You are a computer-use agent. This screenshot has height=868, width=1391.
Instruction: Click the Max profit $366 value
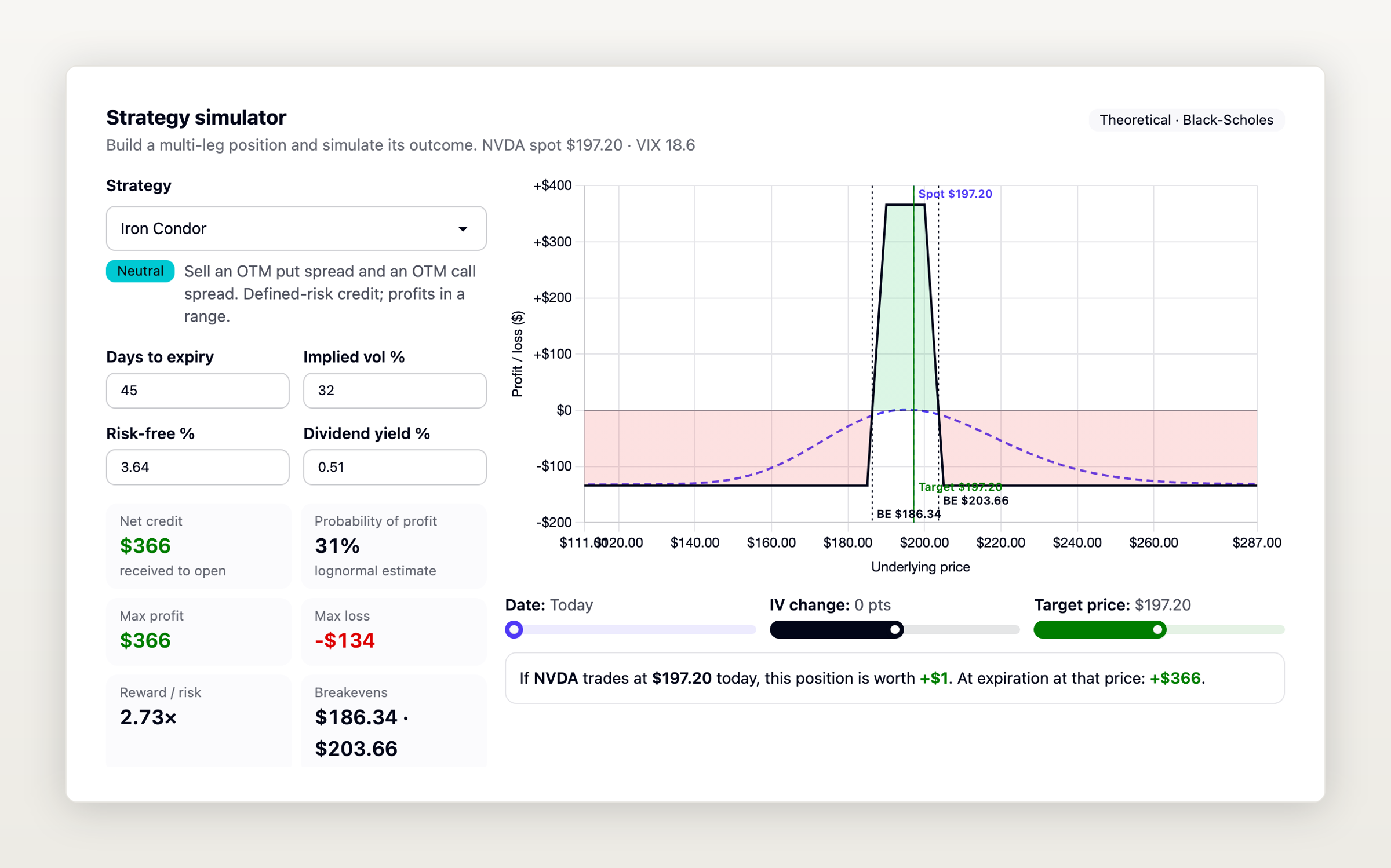coord(145,640)
